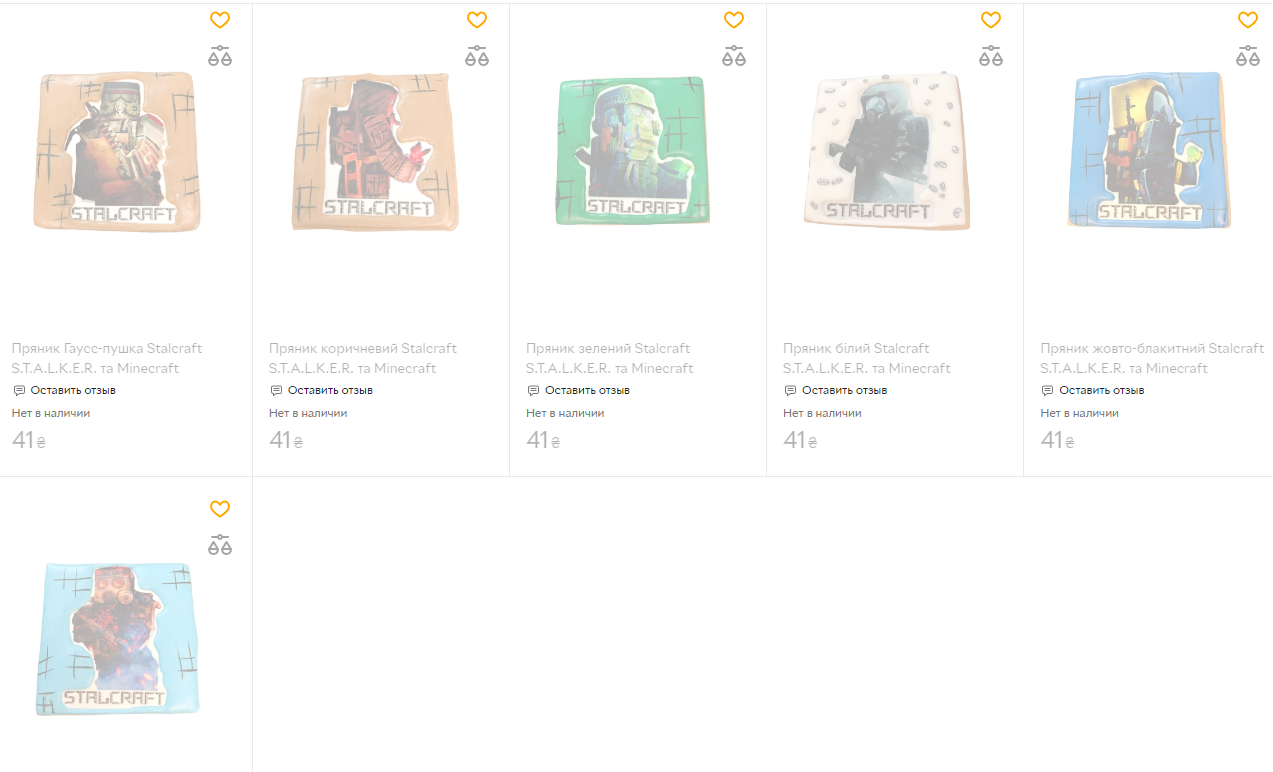The width and height of the screenshot is (1273, 772).
Task: Leave review for жовто-блакитний gingerbread
Action: pos(1092,390)
